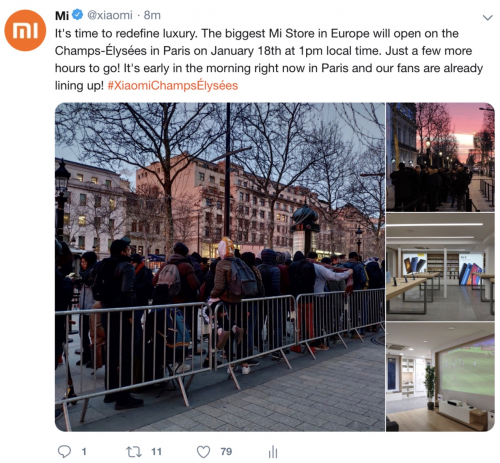Open the reply speech bubble icon
This screenshot has height=463, width=500.
[64, 452]
